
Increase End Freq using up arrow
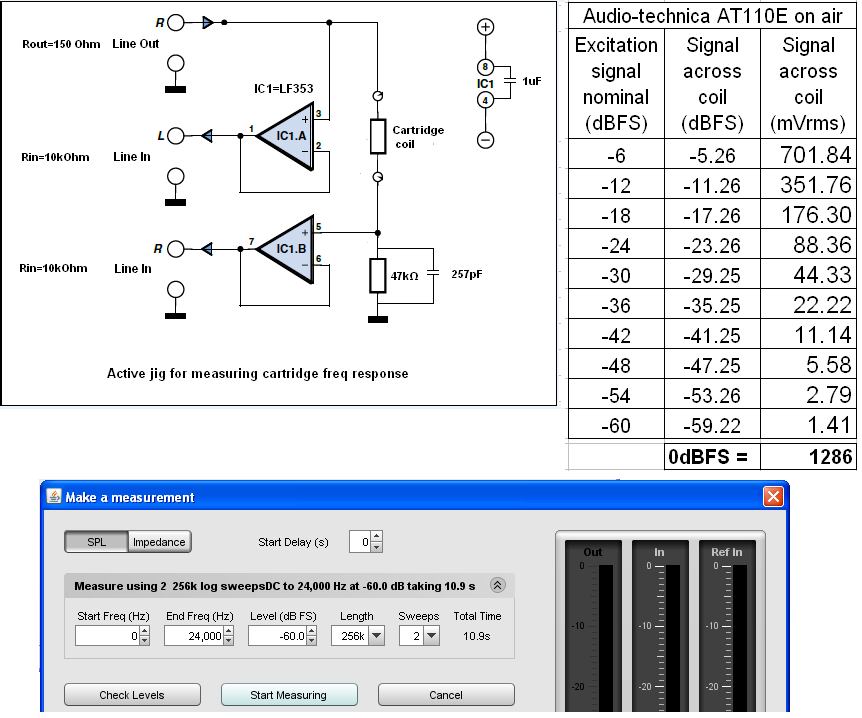click(229, 631)
